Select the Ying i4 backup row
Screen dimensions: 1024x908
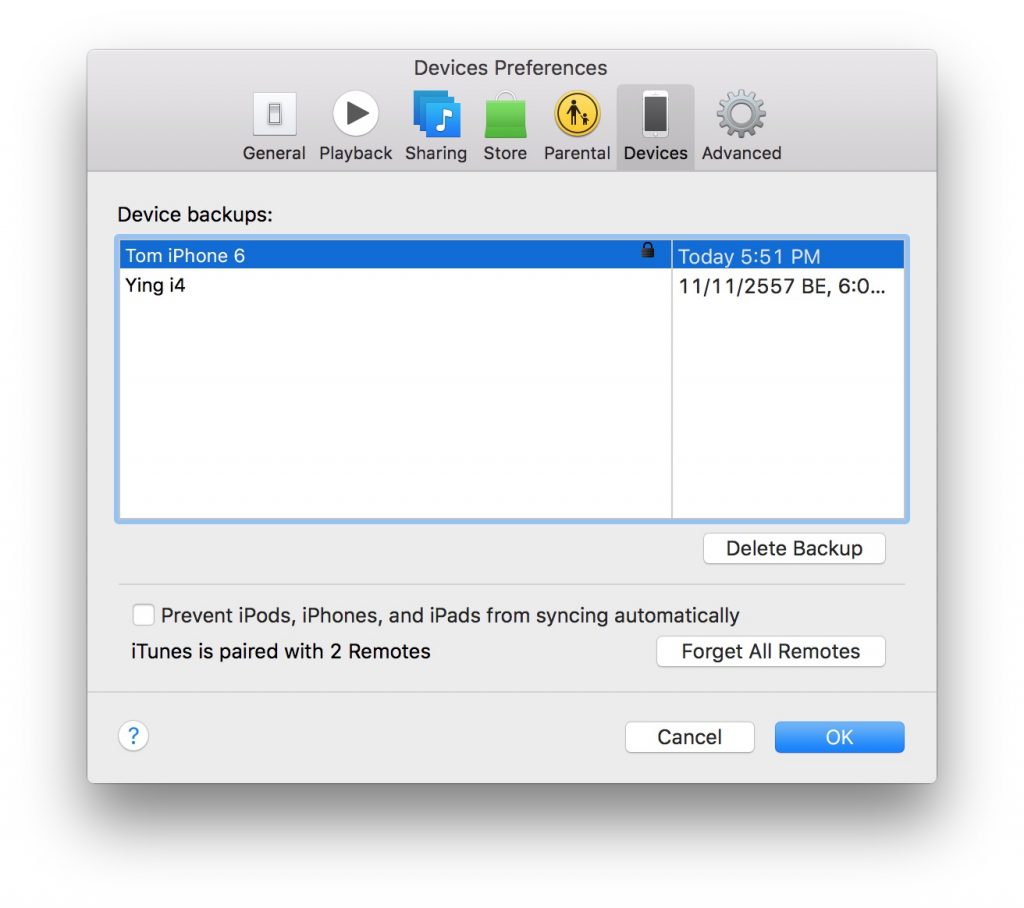pyautogui.click(x=155, y=285)
